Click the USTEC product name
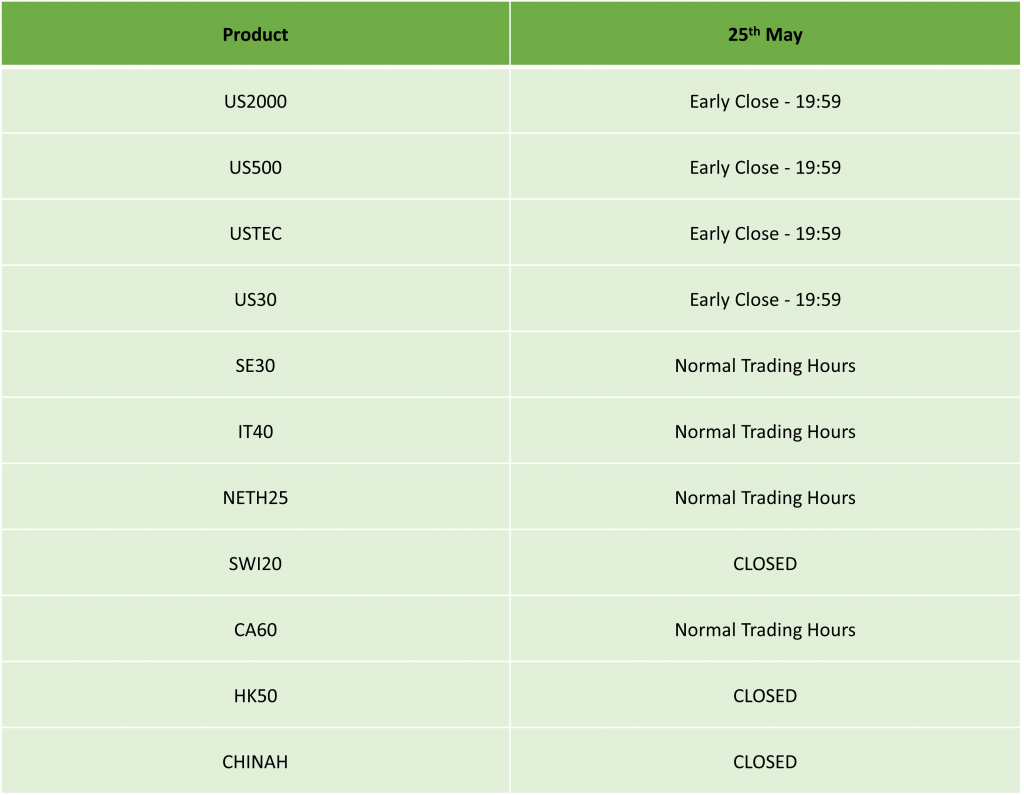Viewport: 1024px width, 795px height. click(255, 233)
